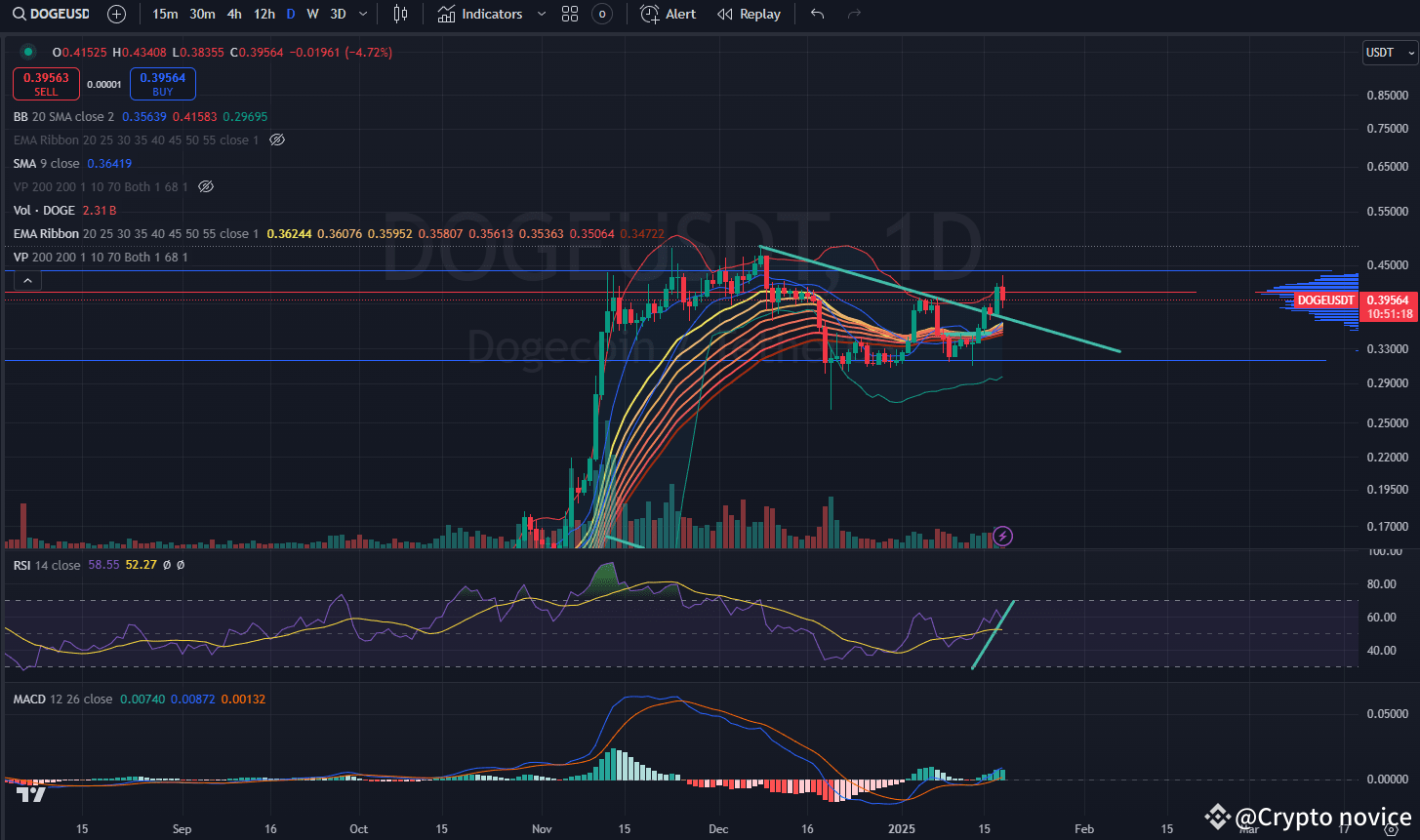
Task: Click the BUY 0.39564 button
Action: 162,83
